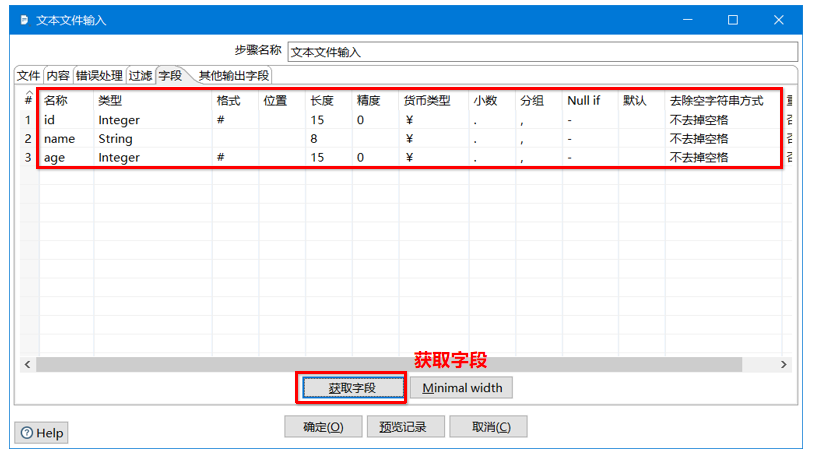
Task: Click the 格式 column header
Action: [x=235, y=100]
